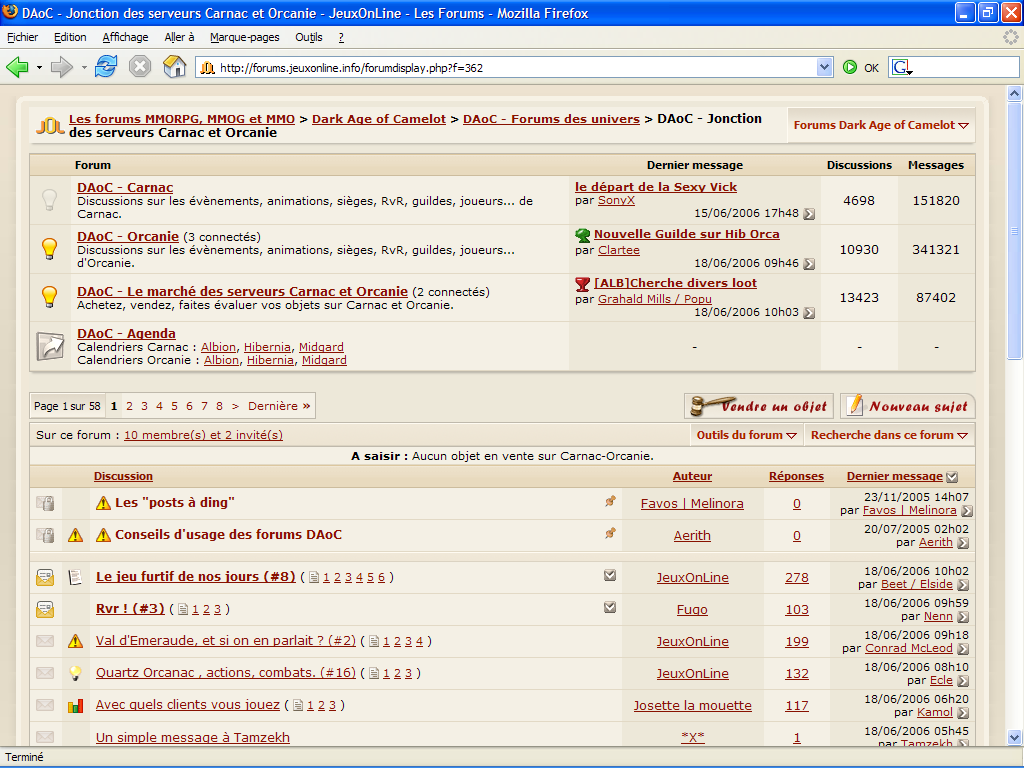The image size is (1024, 768).
Task: Go to last post arrow for Carnac
Action: point(809,214)
